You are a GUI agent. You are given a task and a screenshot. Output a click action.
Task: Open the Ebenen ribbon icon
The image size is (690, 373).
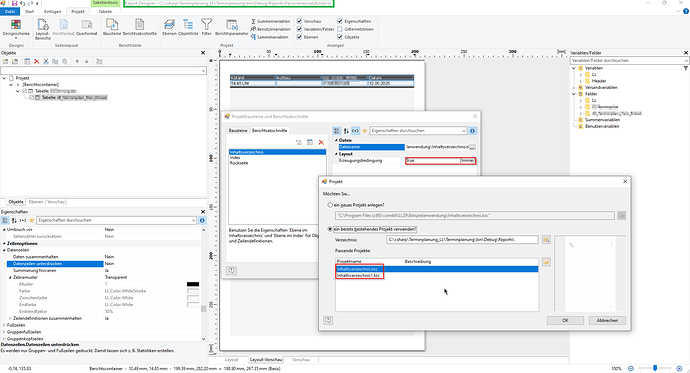[169, 27]
